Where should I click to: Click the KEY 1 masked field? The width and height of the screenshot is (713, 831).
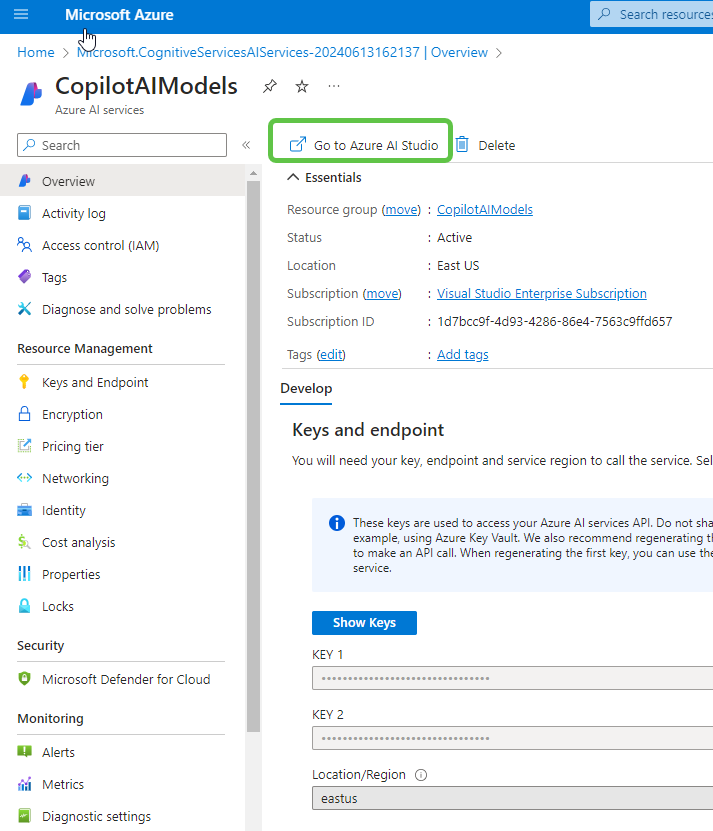(512, 679)
